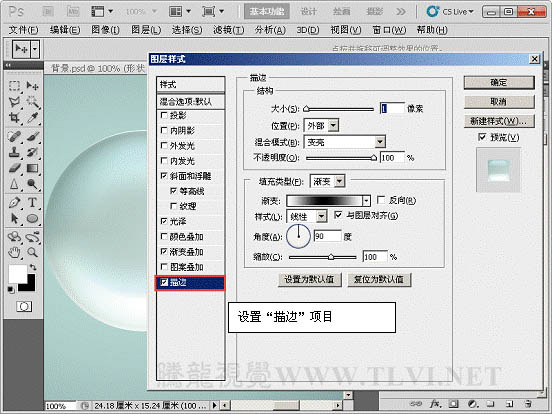Click the 角度 angle input field
This screenshot has width=552, height=414.
click(x=327, y=236)
